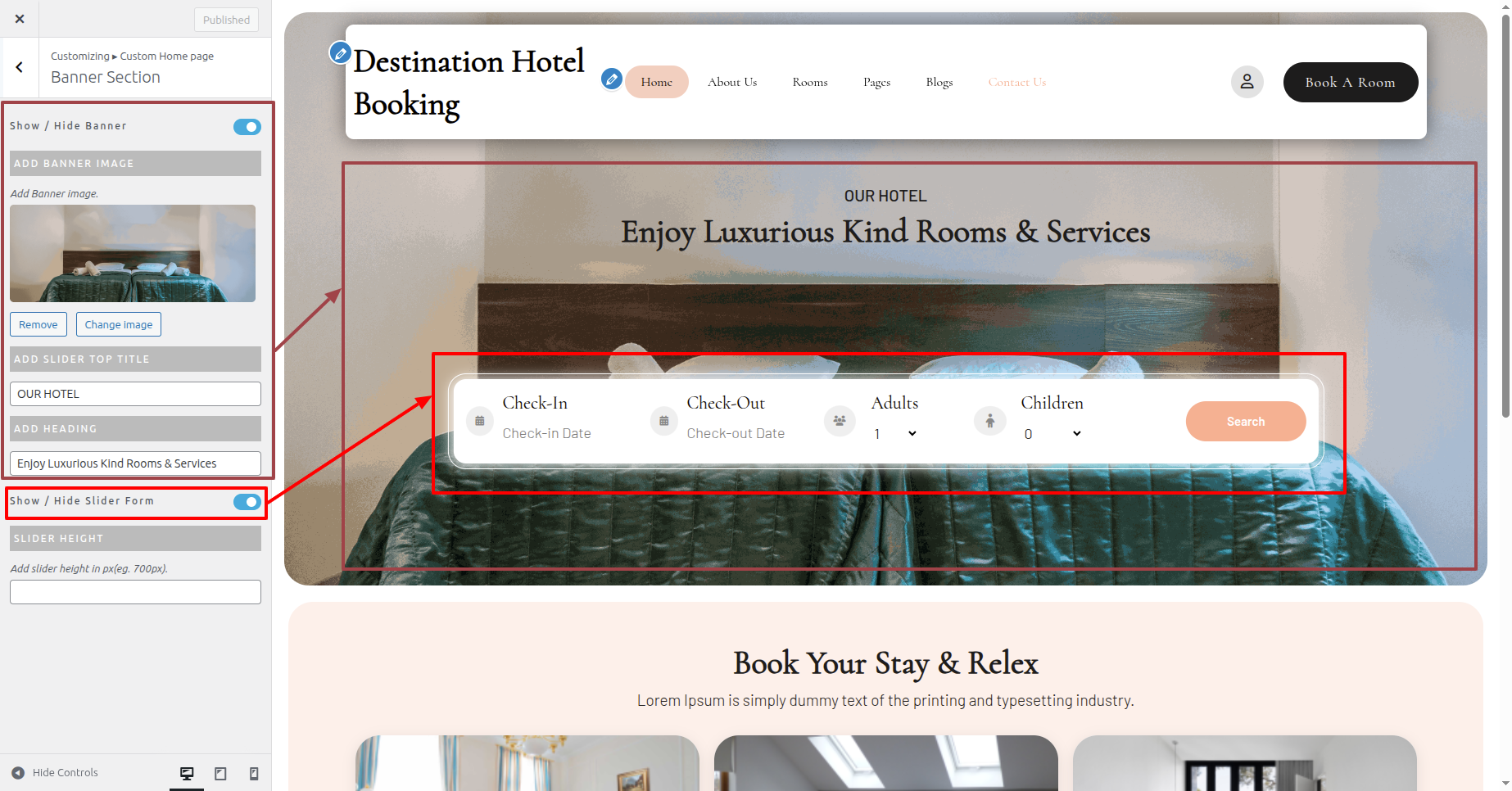
Task: Open the Rooms menu item
Action: (x=810, y=82)
